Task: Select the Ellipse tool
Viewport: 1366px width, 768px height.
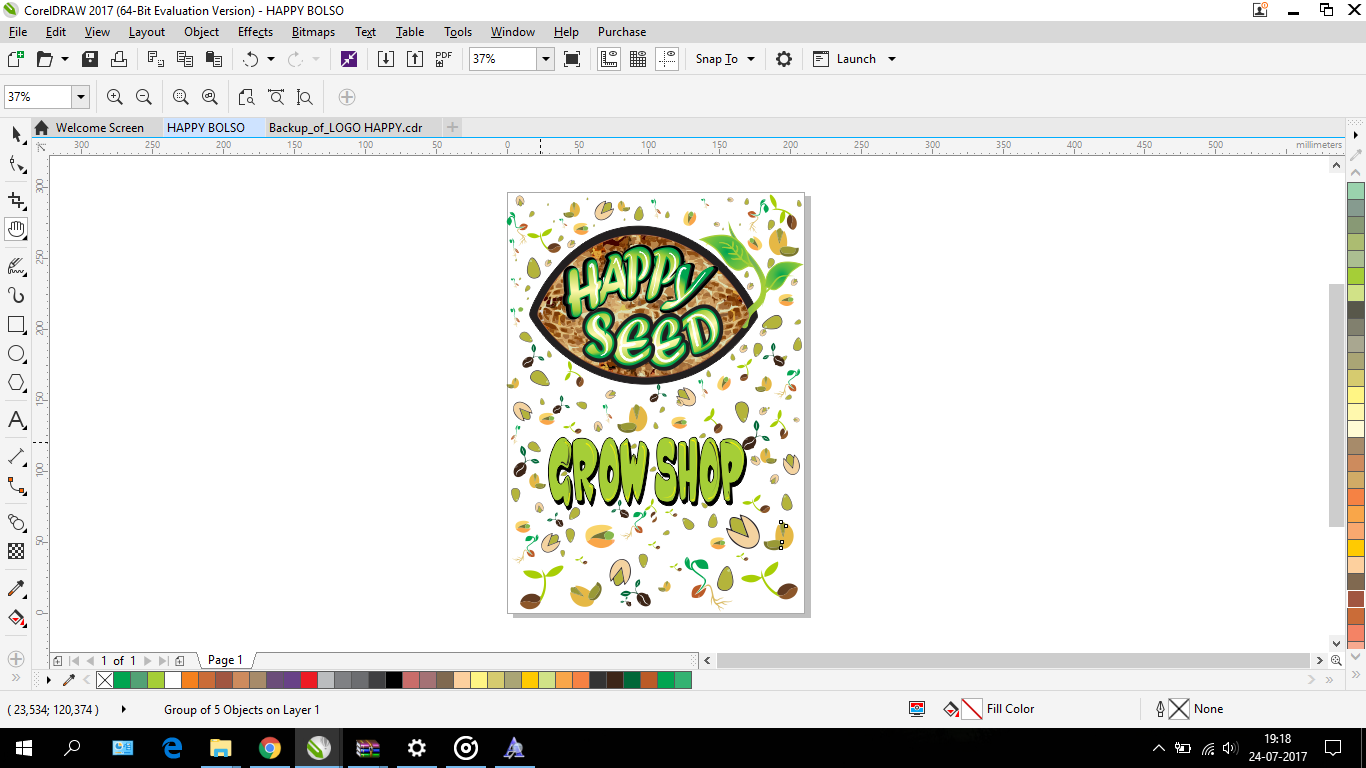Action: 16,354
